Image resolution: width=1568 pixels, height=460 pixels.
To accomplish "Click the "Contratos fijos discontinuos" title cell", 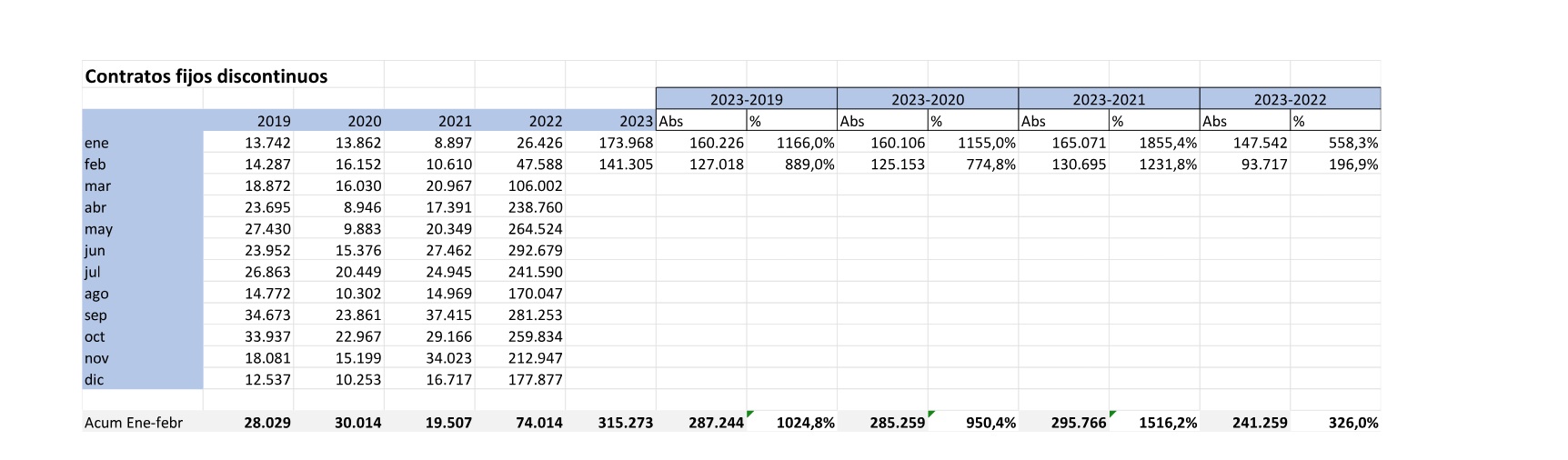I will [206, 76].
